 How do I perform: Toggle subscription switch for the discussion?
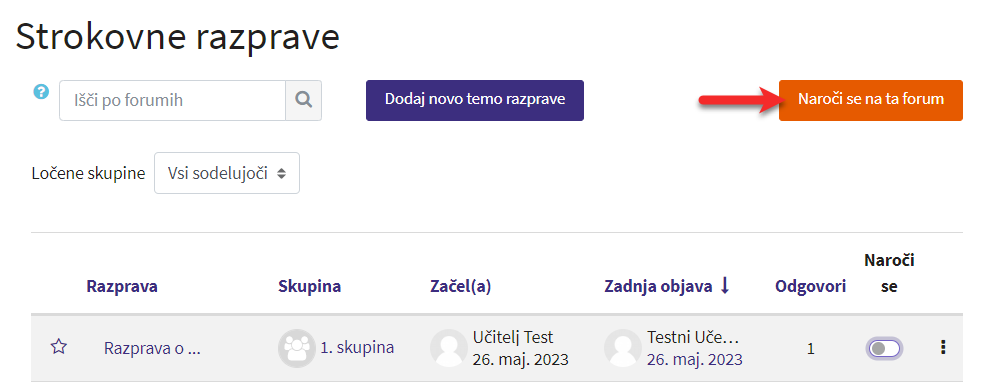884,348
